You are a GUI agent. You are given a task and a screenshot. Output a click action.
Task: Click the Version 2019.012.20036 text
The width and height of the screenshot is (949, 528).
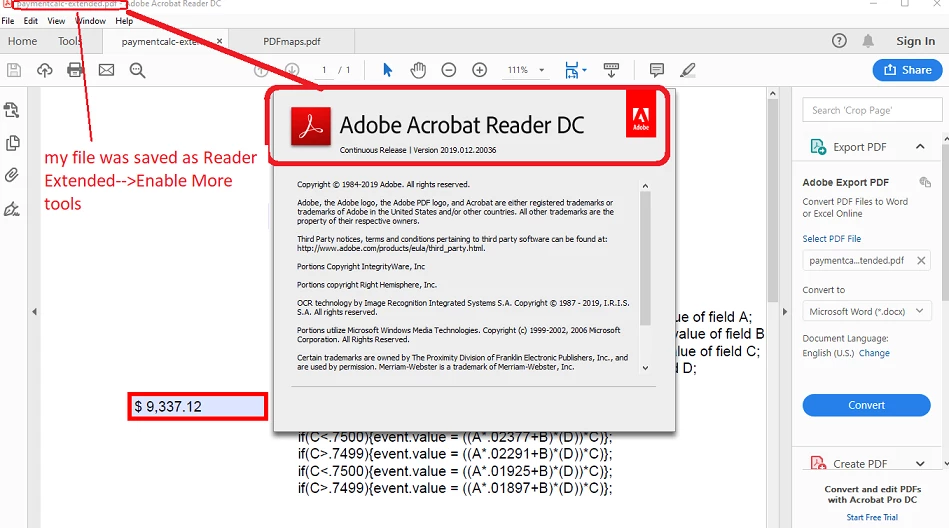(x=455, y=150)
